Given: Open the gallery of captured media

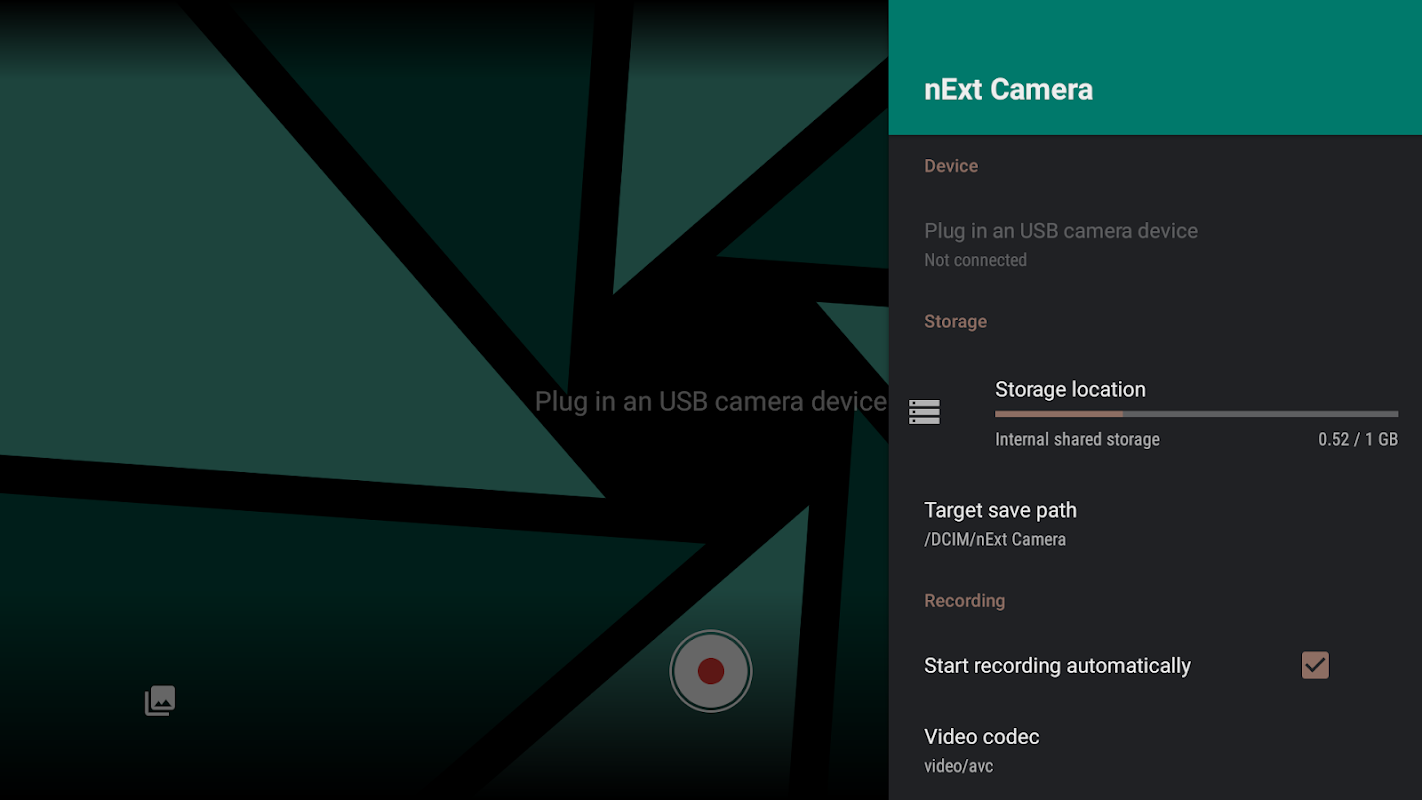Looking at the screenshot, I should click(160, 700).
